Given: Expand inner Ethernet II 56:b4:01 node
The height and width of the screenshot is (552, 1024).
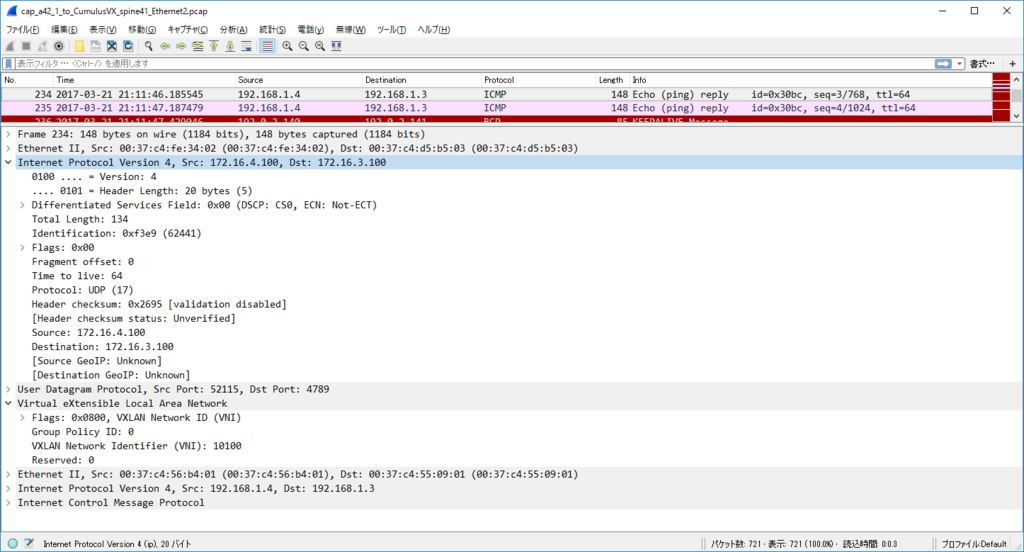Looking at the screenshot, I should 8,474.
